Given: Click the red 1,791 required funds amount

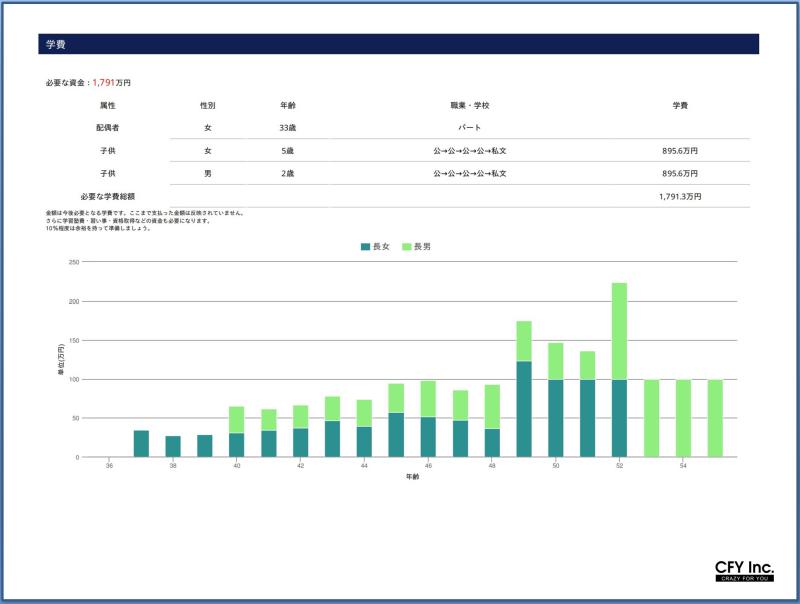Looking at the screenshot, I should tap(105, 82).
